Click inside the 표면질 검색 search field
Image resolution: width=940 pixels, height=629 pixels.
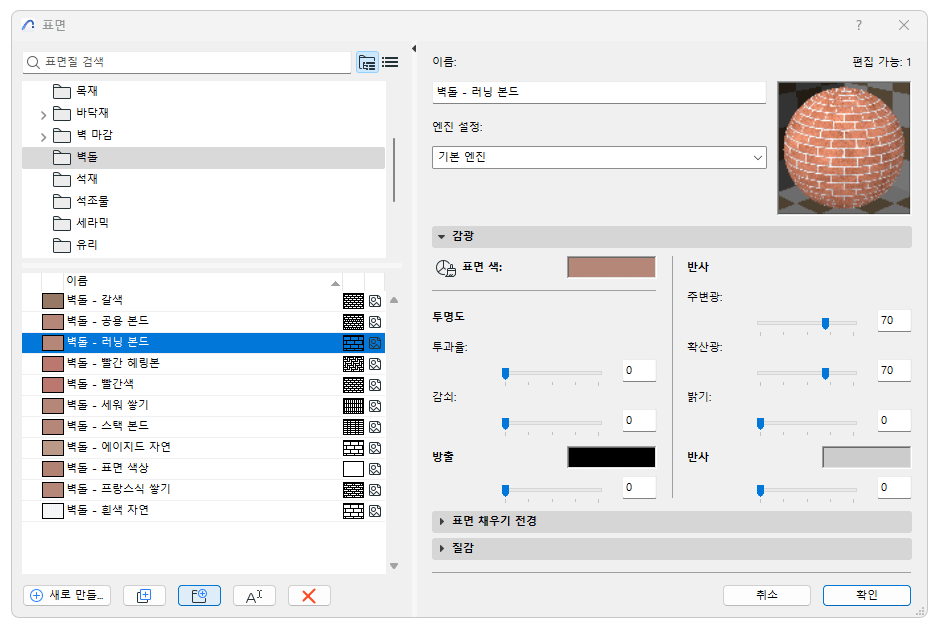tap(180, 61)
